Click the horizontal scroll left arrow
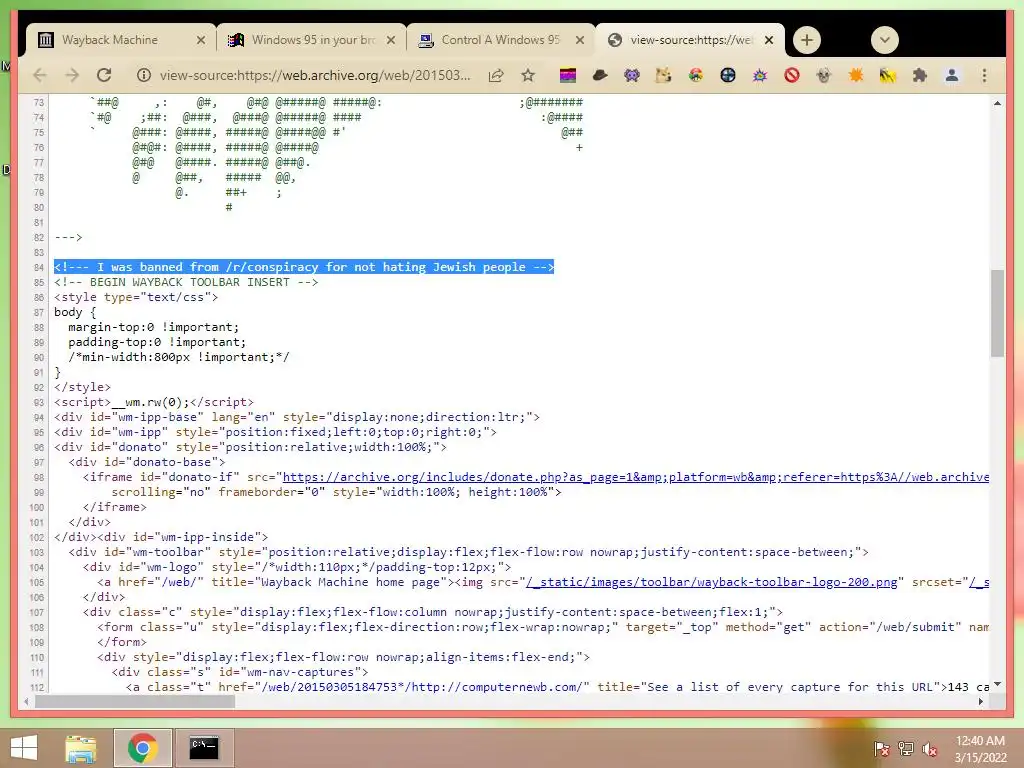1024x768 pixels. pyautogui.click(x=26, y=701)
